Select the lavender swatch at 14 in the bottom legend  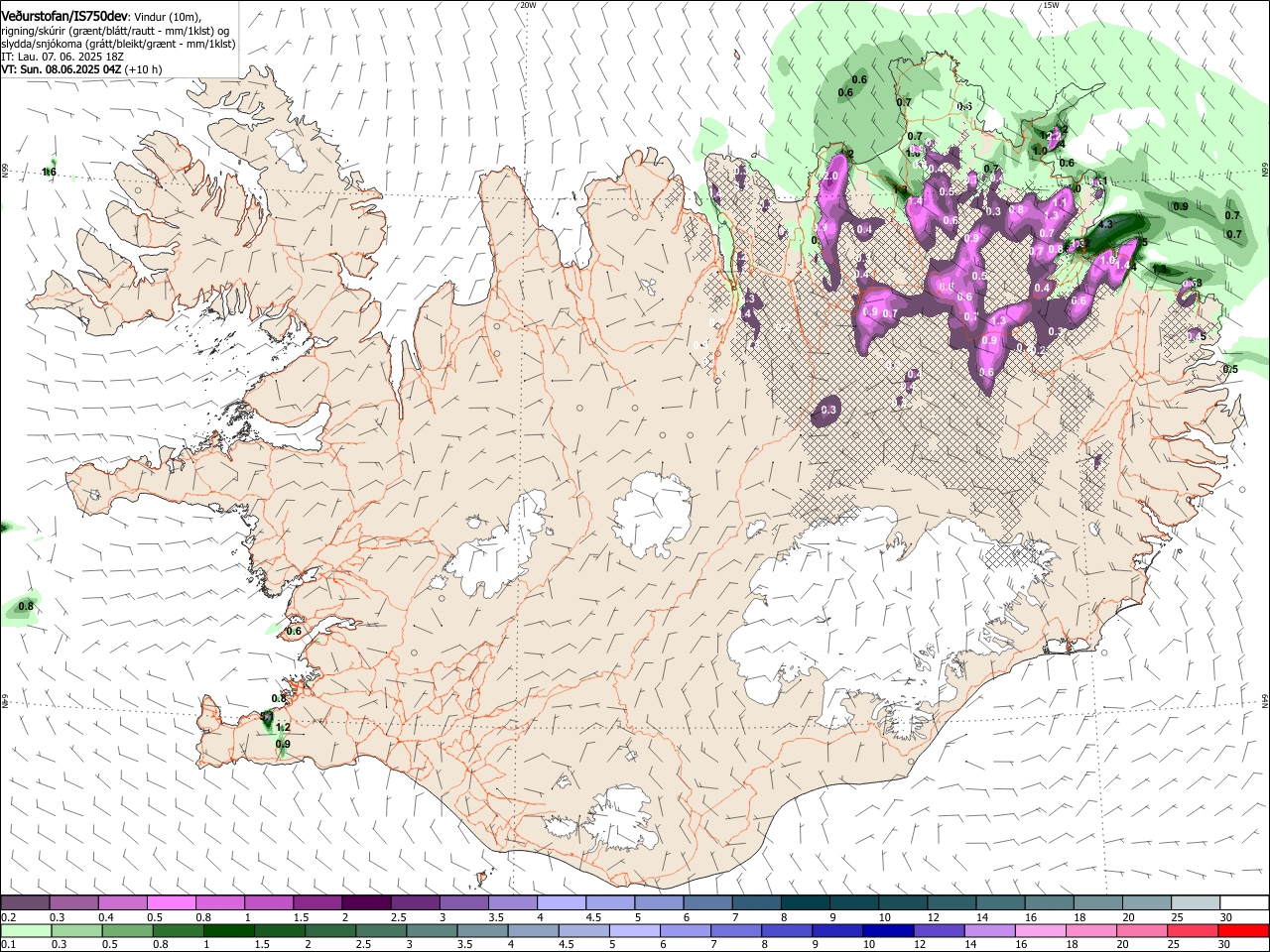click(988, 931)
